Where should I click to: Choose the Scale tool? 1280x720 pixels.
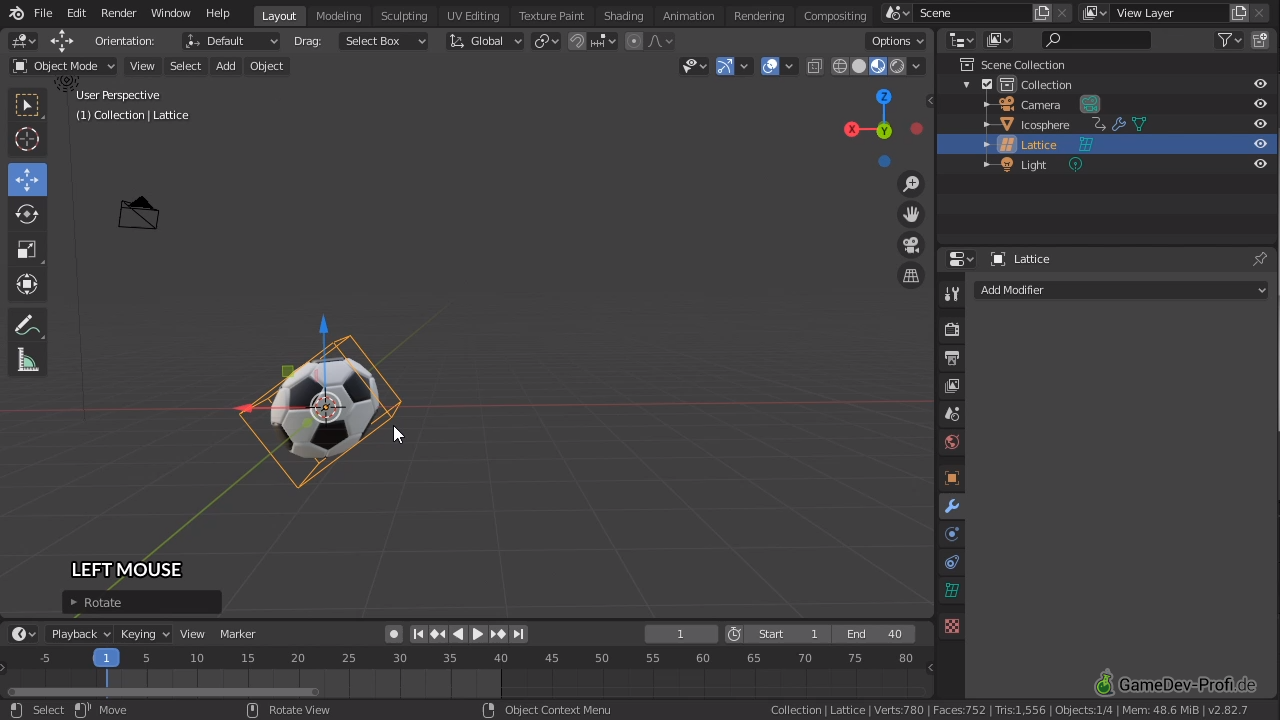click(x=27, y=250)
